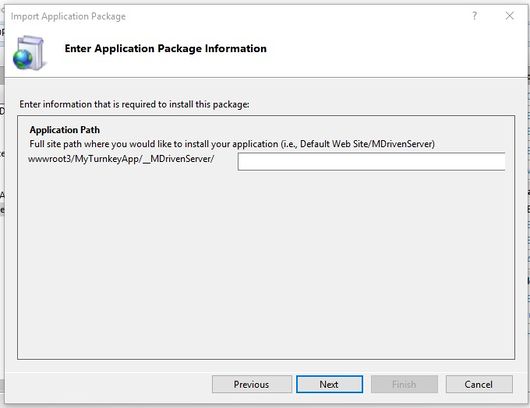This screenshot has height=408, width=530.
Task: Close the Import Application Package dialog
Action: tap(509, 16)
